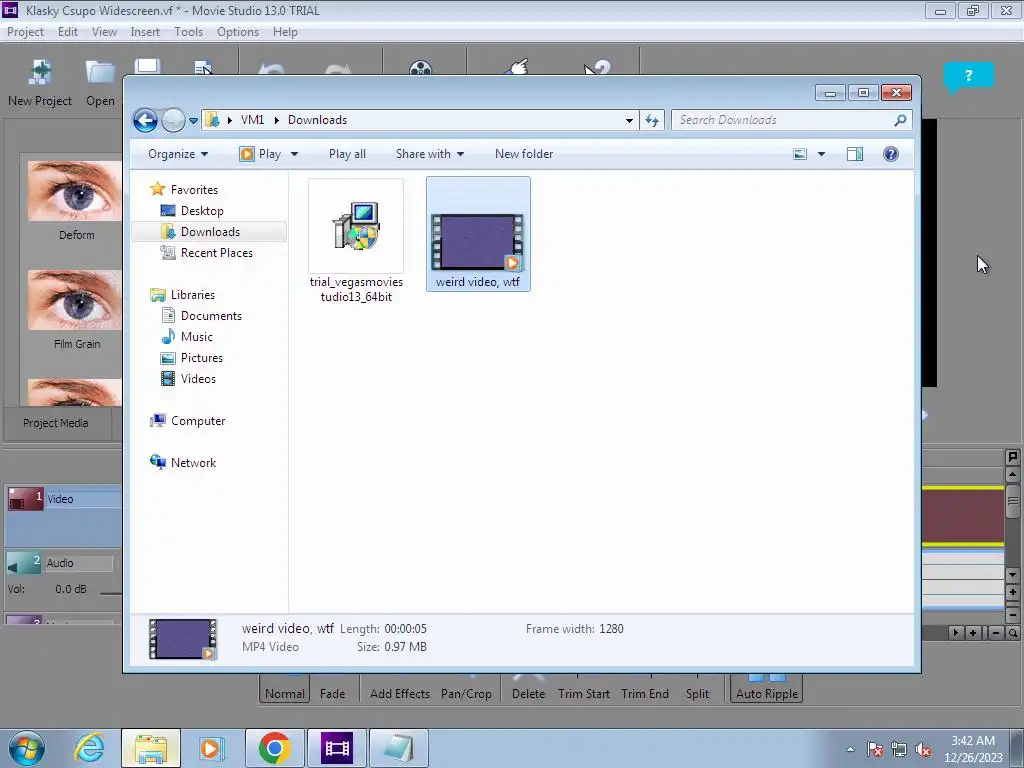
Task: Select trial_vegasmoviestudio13_64bit installer file
Action: pyautogui.click(x=356, y=242)
